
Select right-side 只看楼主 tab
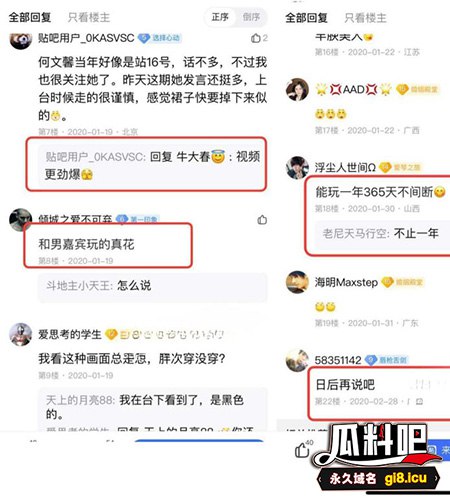click(x=365, y=18)
